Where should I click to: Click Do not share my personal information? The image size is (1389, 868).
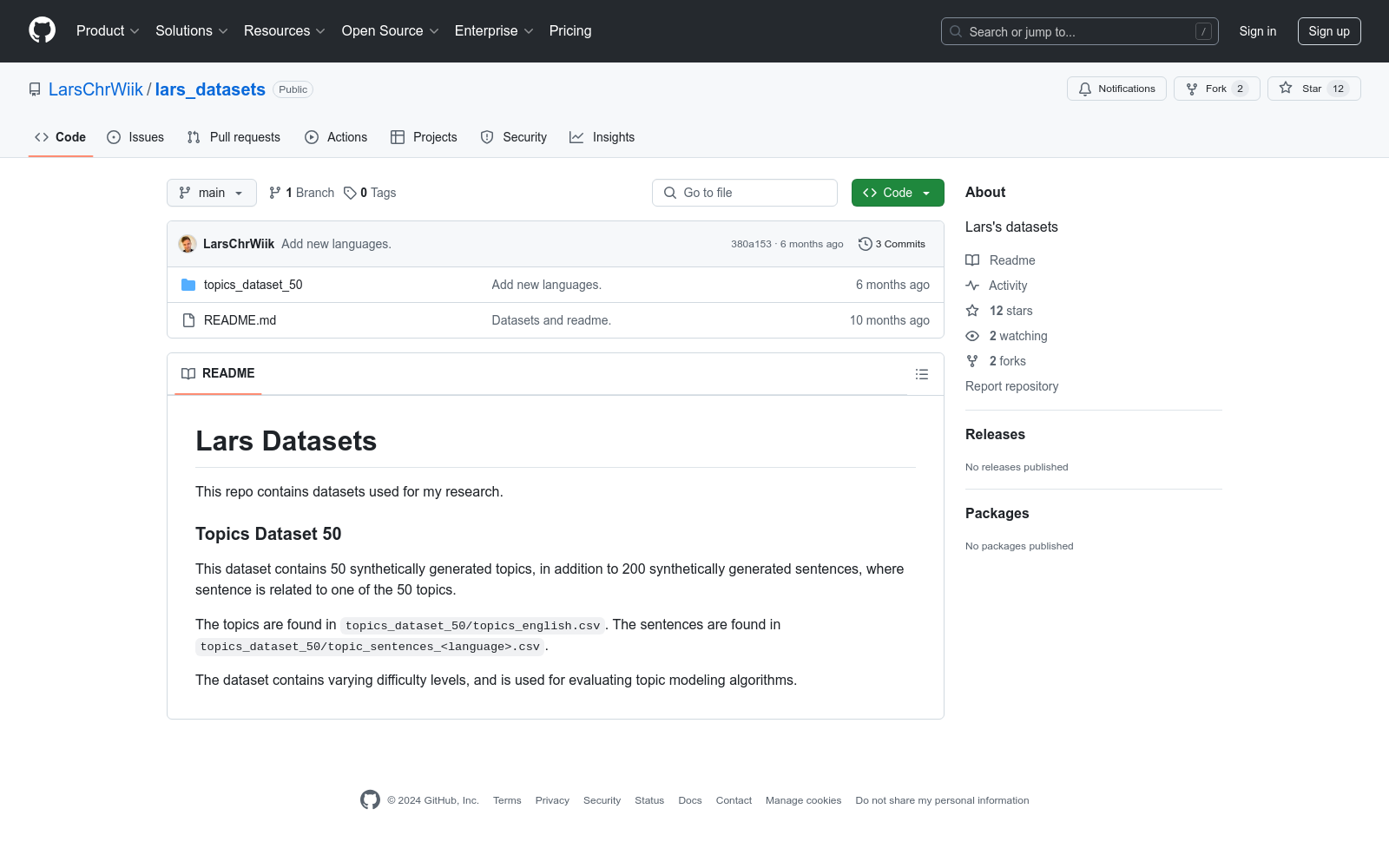(942, 800)
